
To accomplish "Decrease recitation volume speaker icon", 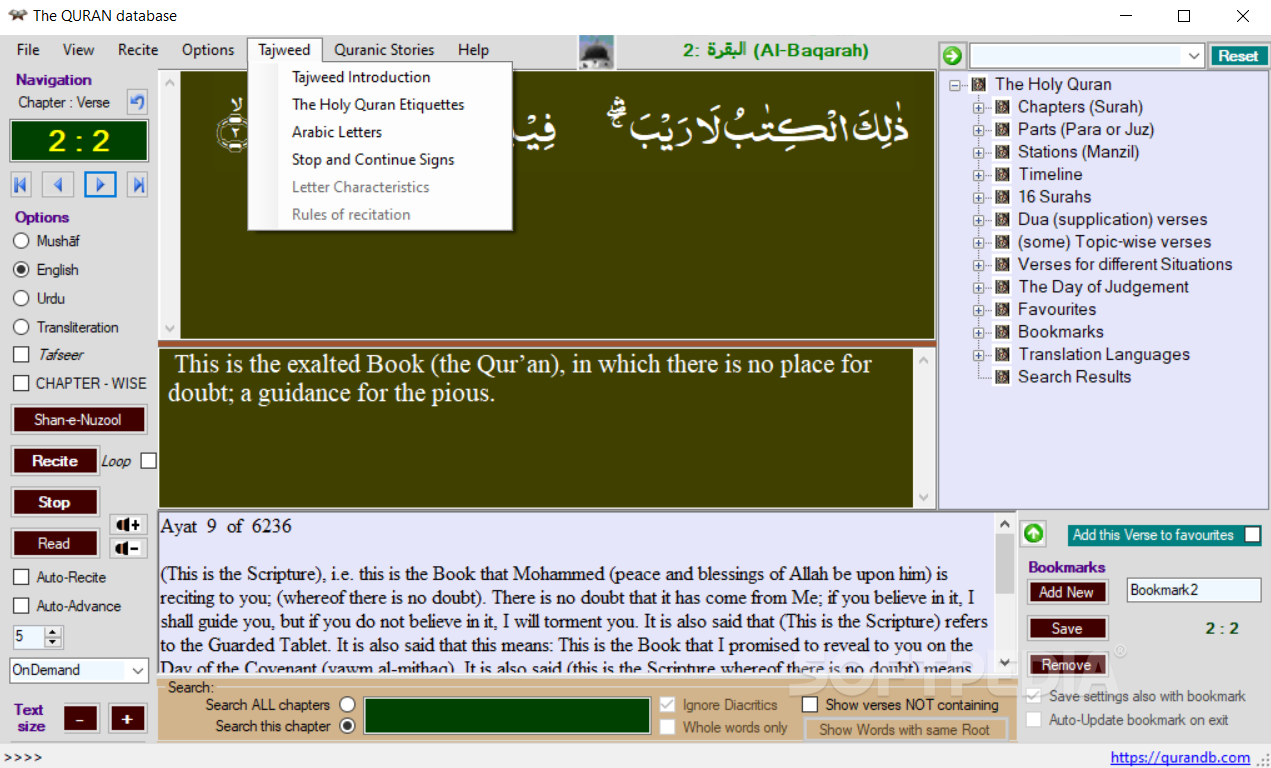I will [x=128, y=548].
